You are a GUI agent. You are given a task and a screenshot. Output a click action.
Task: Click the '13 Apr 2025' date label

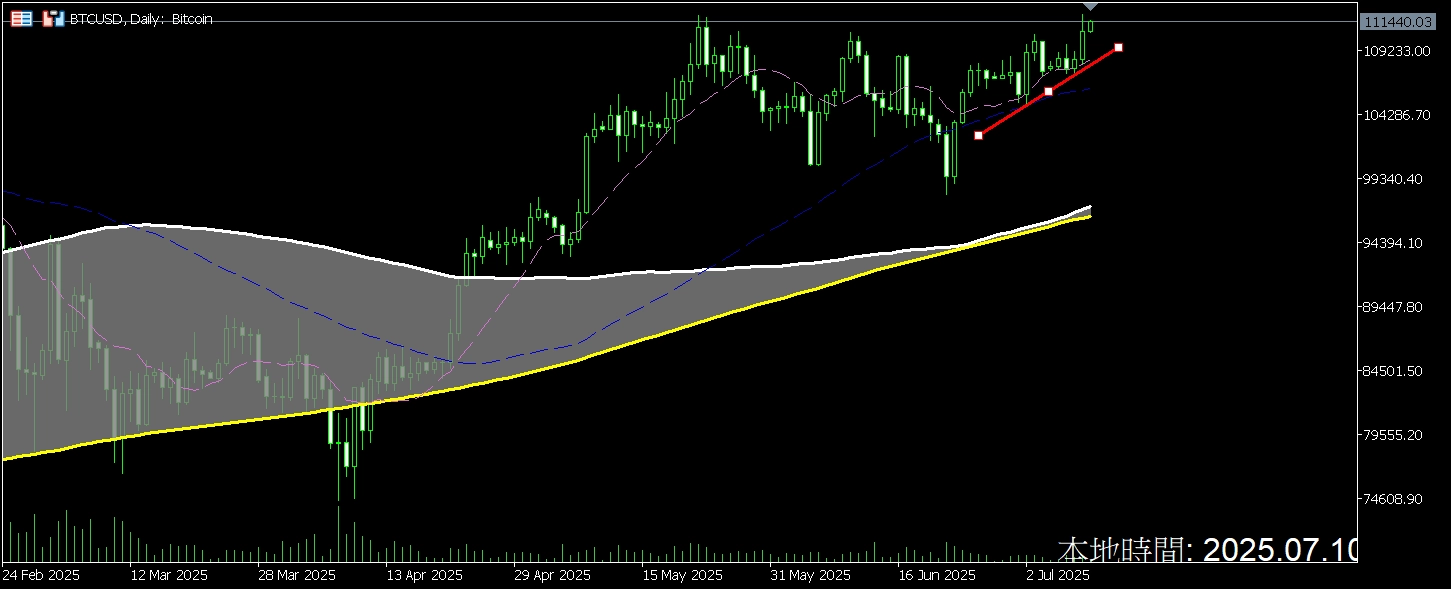coord(425,576)
